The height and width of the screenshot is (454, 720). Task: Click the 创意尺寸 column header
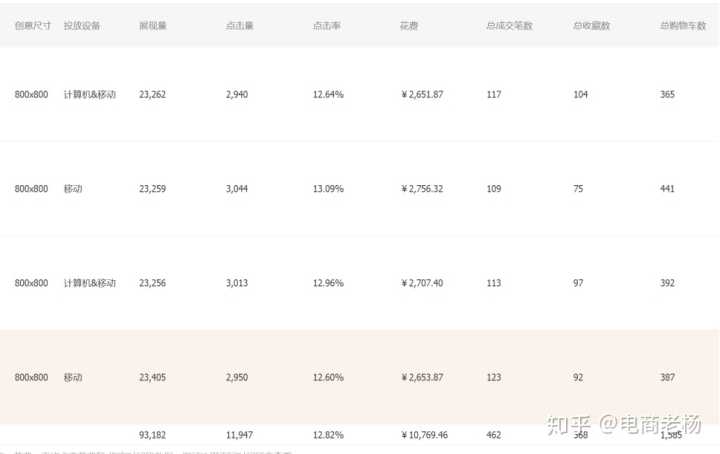[33, 25]
